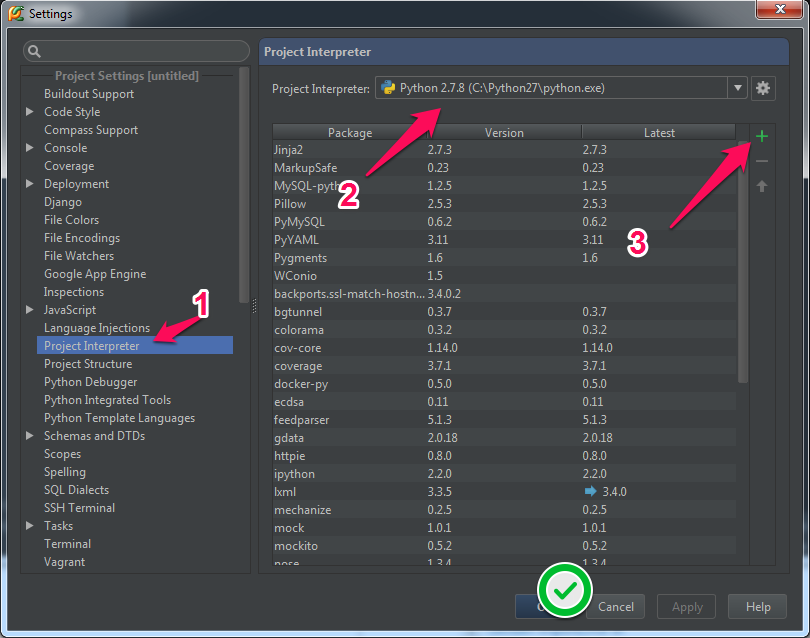Open Django settings page
The height and width of the screenshot is (638, 810).
coord(63,202)
